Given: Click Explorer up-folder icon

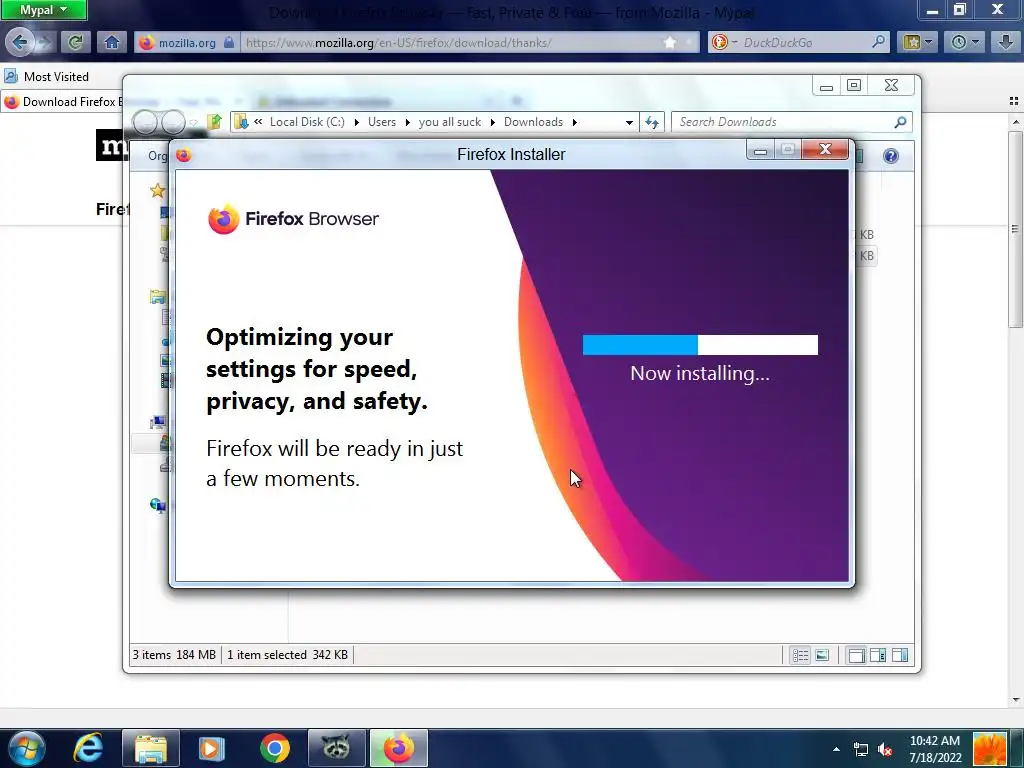Looking at the screenshot, I should [214, 121].
